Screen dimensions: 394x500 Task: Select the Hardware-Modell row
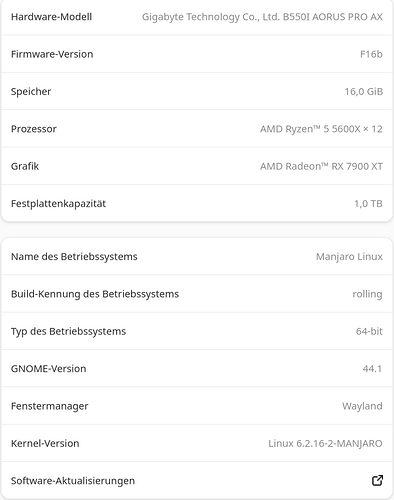click(197, 17)
